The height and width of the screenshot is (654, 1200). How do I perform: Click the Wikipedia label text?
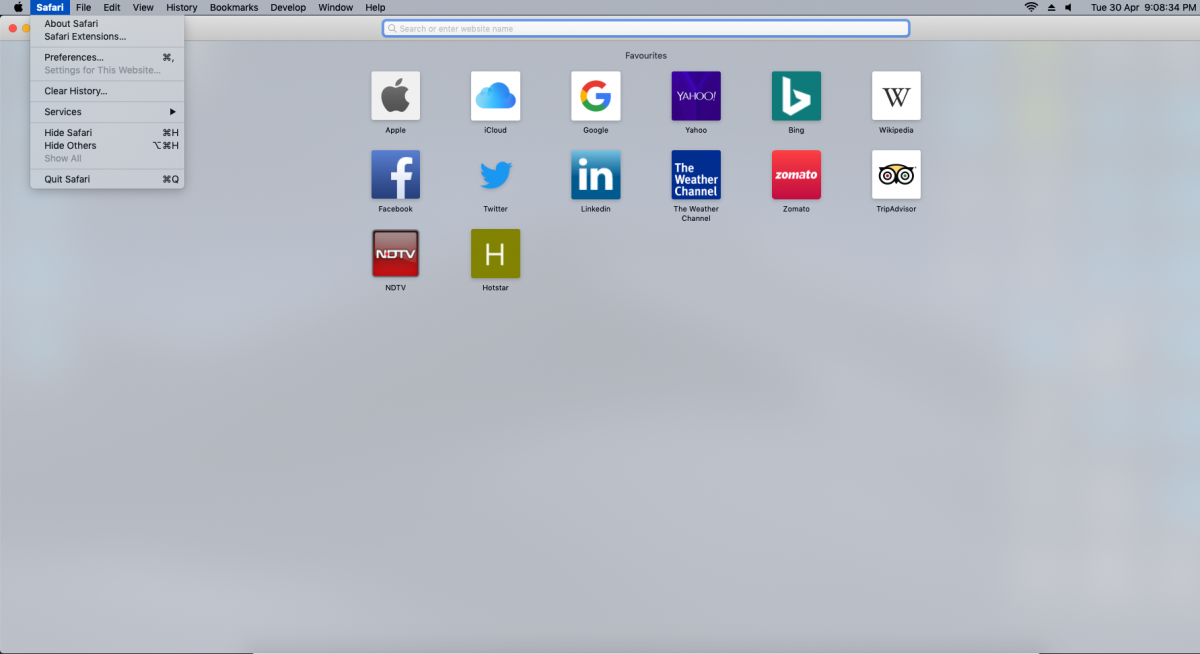point(896,130)
